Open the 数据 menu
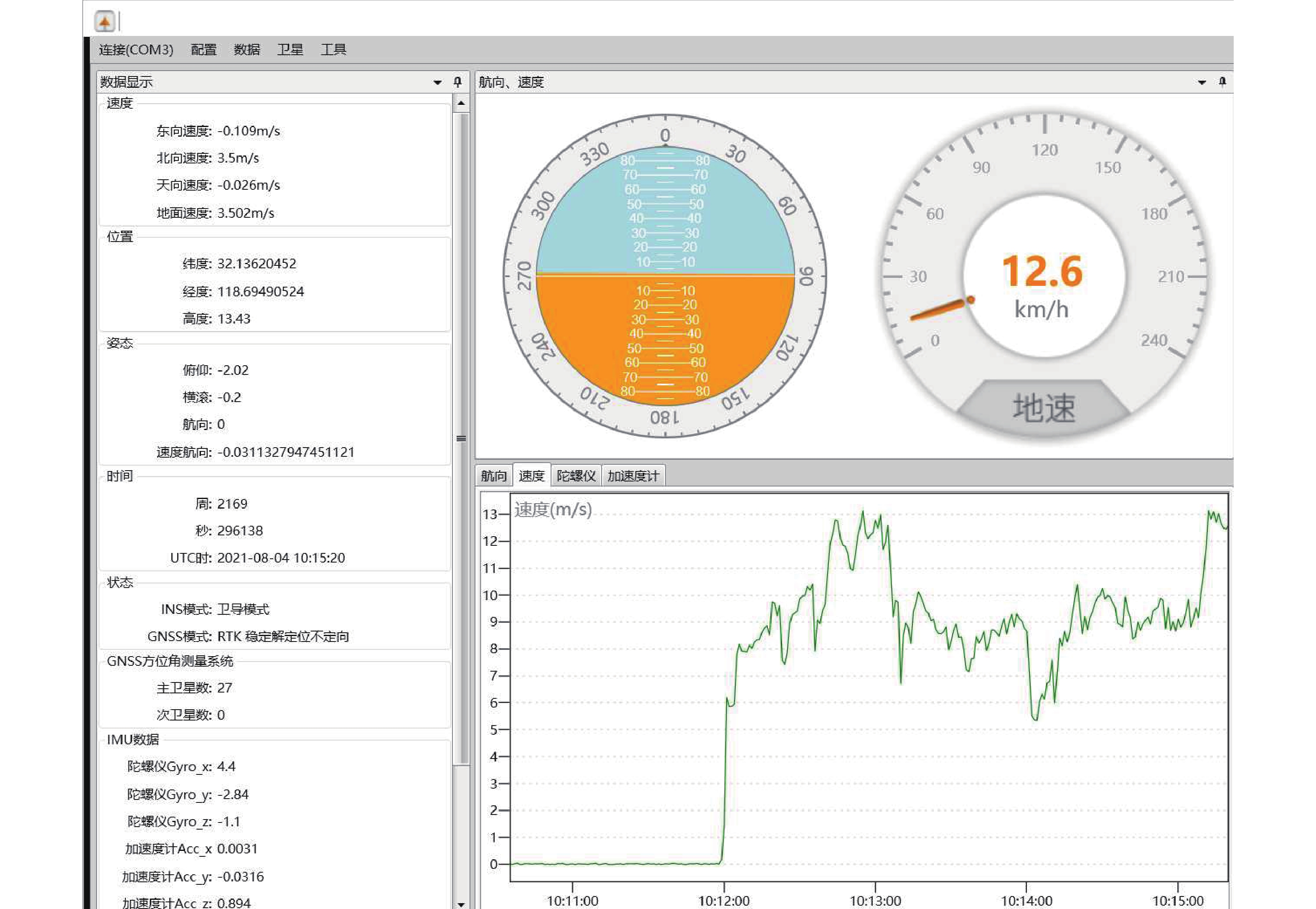 247,50
